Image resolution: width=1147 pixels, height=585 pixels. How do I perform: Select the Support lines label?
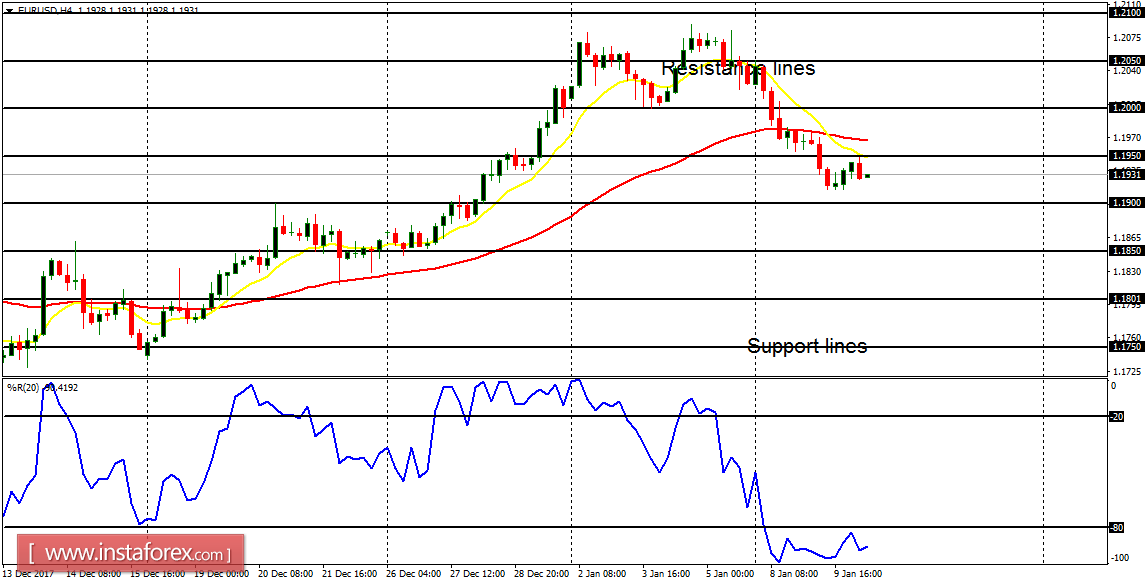(807, 347)
